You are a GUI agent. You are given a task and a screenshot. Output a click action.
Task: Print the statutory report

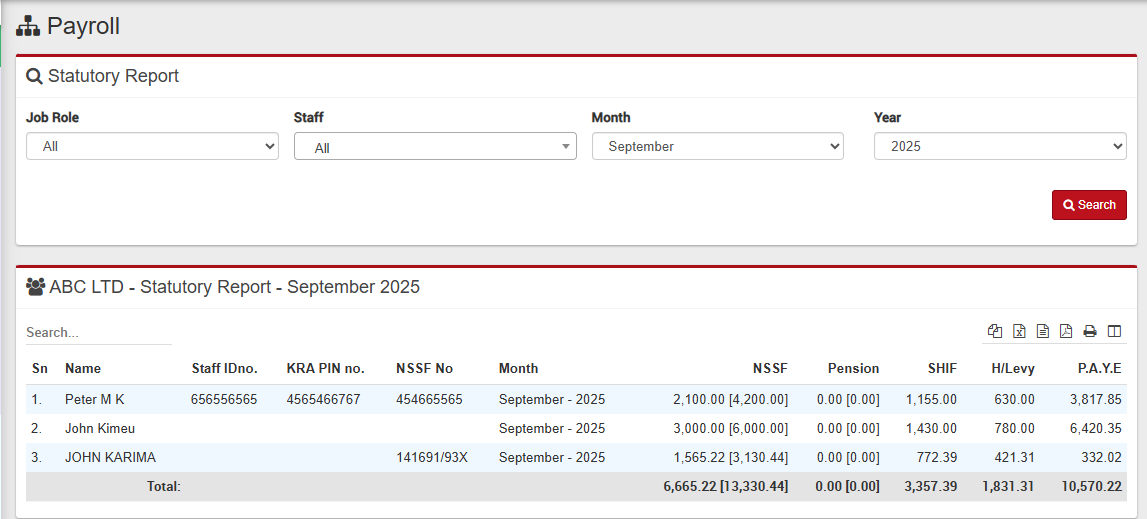(x=1090, y=331)
